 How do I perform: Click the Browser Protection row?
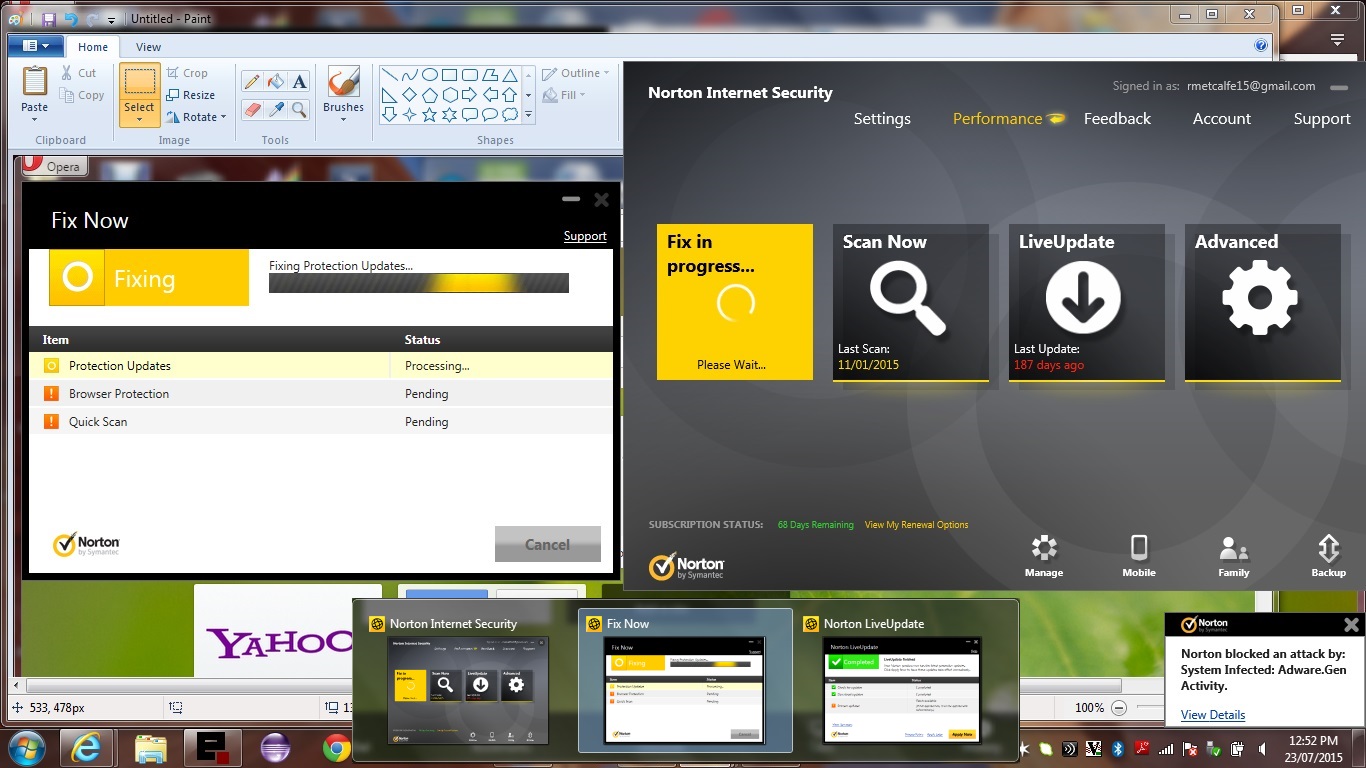tap(321, 394)
